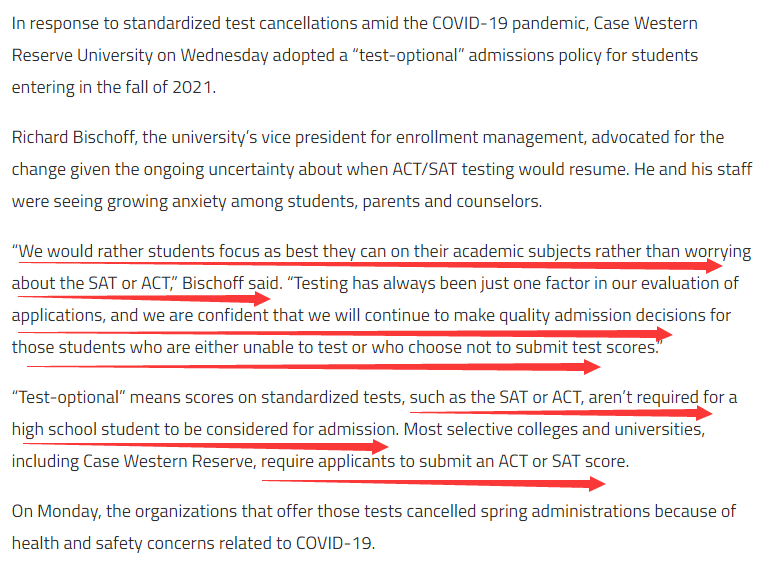Screen dimensions: 782x570
Task: Click the red arrow under "aren't required for a"
Action: pos(560,411)
